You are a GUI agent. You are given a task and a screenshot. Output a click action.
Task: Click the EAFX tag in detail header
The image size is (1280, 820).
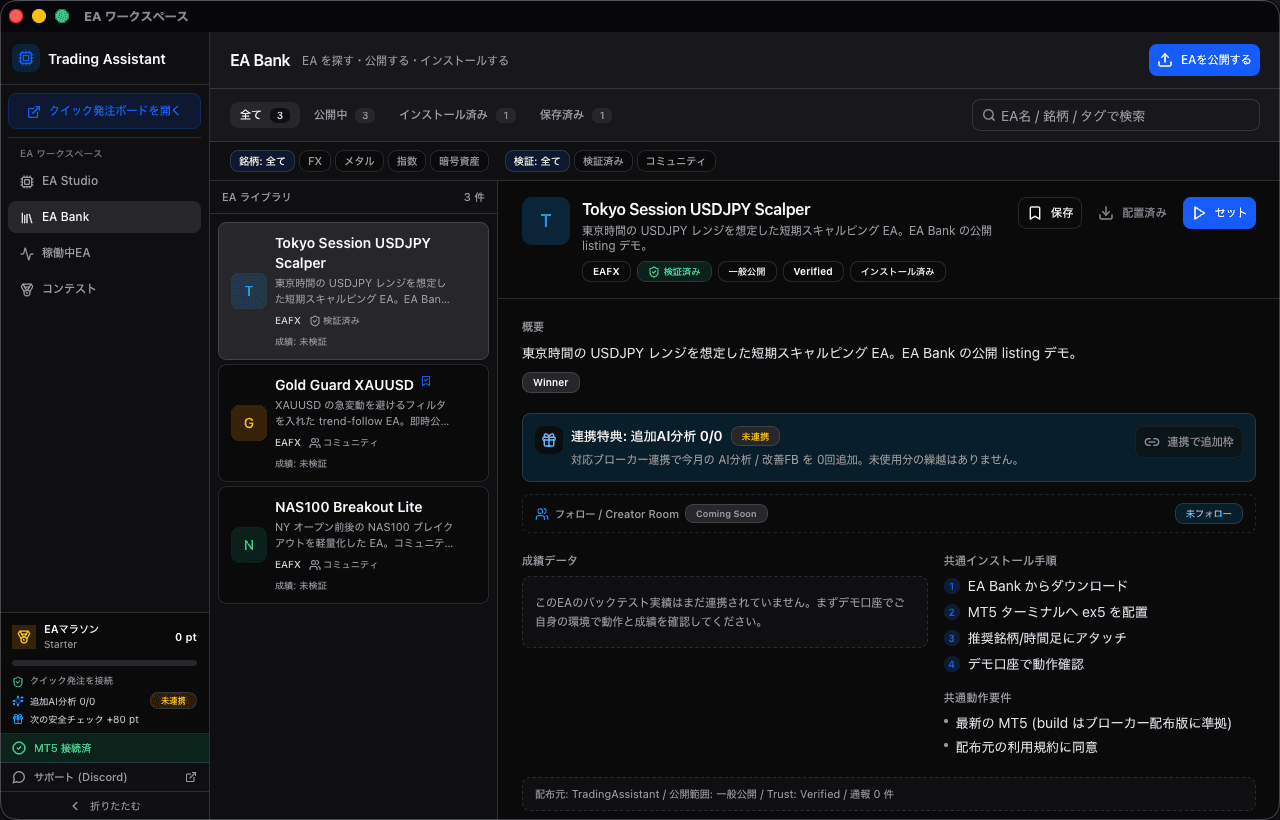tap(606, 271)
